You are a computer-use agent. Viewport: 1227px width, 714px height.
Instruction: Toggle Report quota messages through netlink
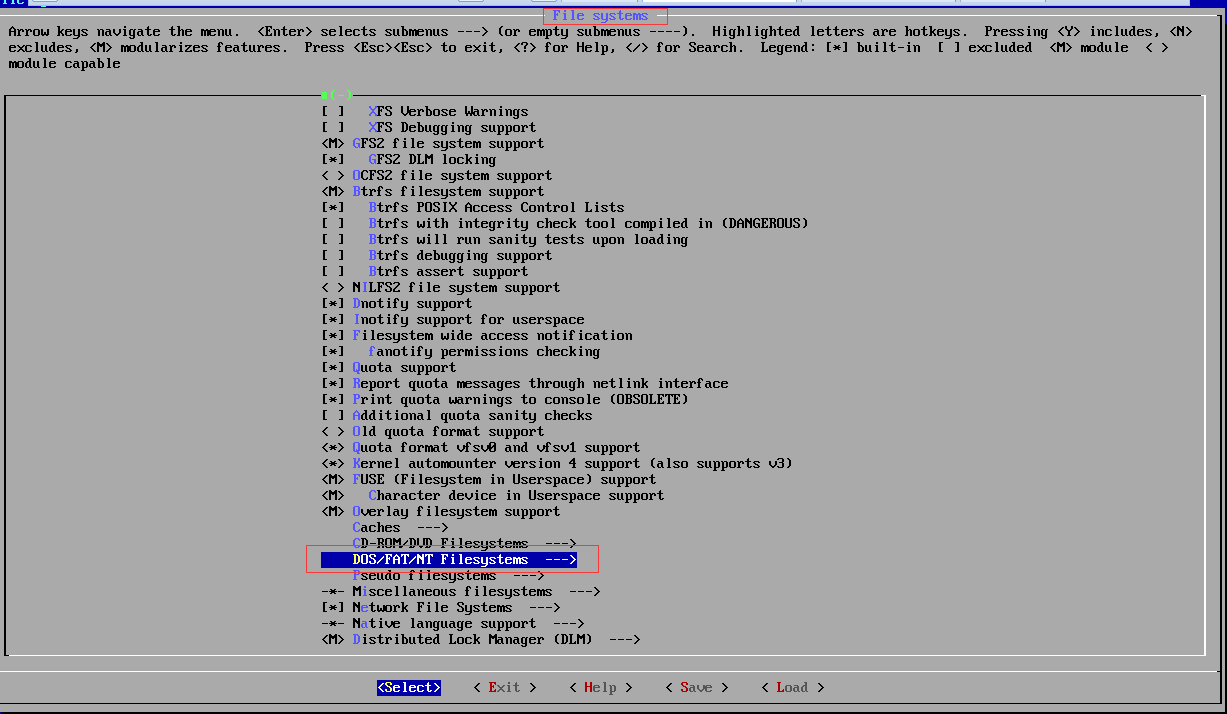click(525, 383)
